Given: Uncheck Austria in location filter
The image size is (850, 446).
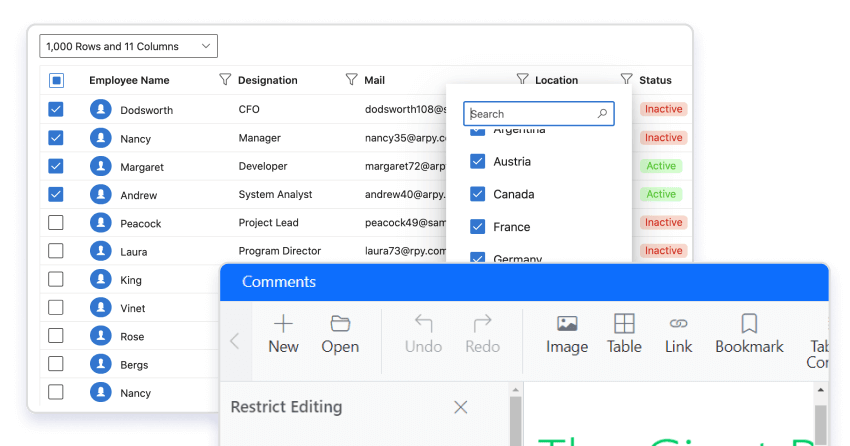Looking at the screenshot, I should pyautogui.click(x=477, y=161).
